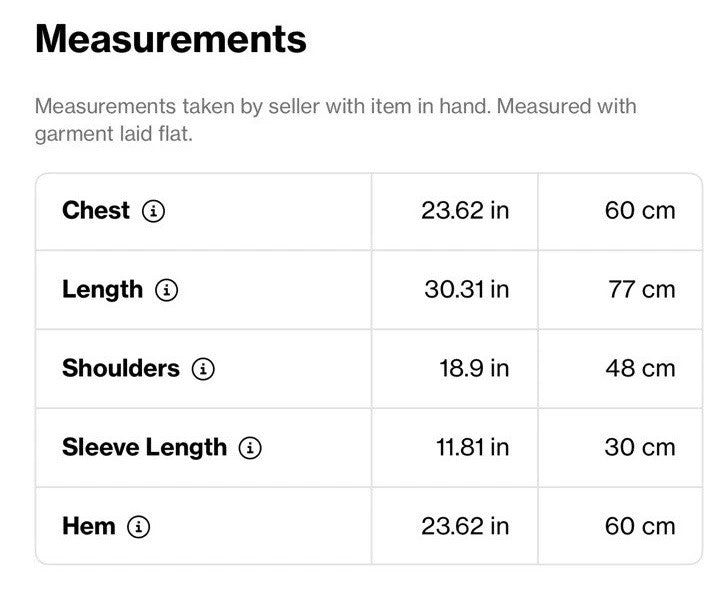
Task: Click the Measurements heading
Action: click(171, 39)
